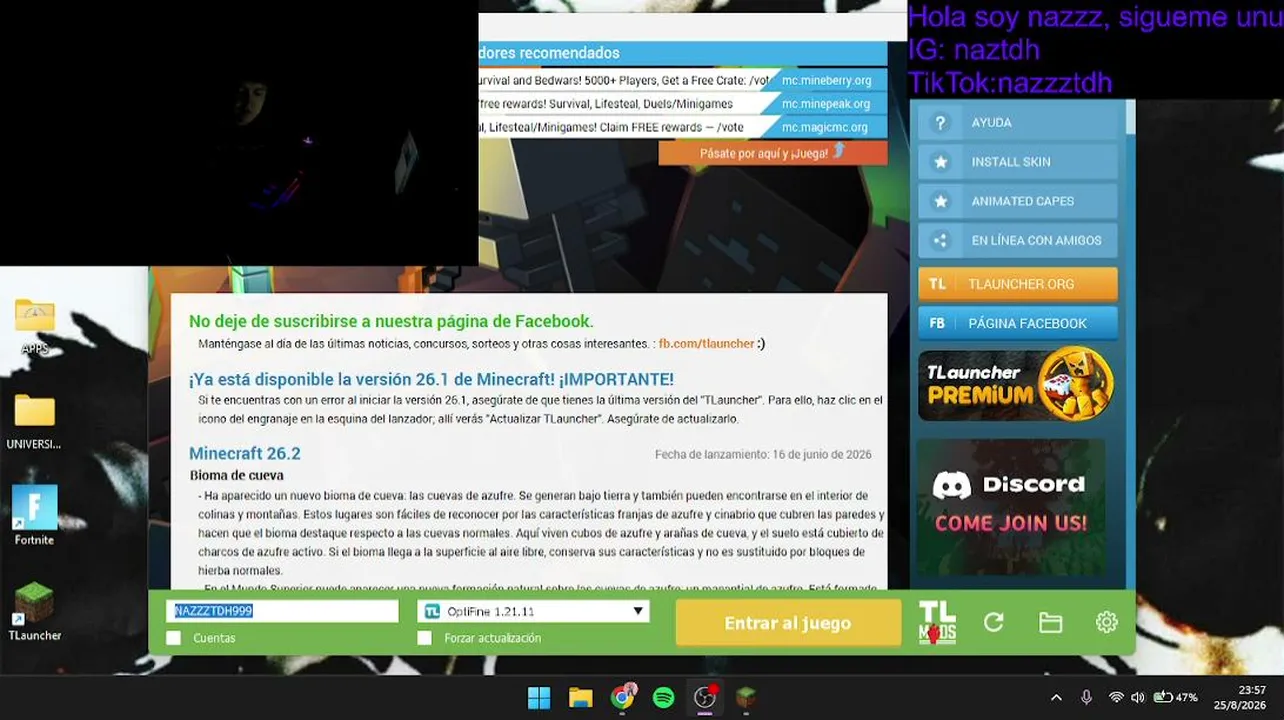This screenshot has width=1284, height=720.
Task: Click the battery 47% indicator
Action: click(1176, 697)
